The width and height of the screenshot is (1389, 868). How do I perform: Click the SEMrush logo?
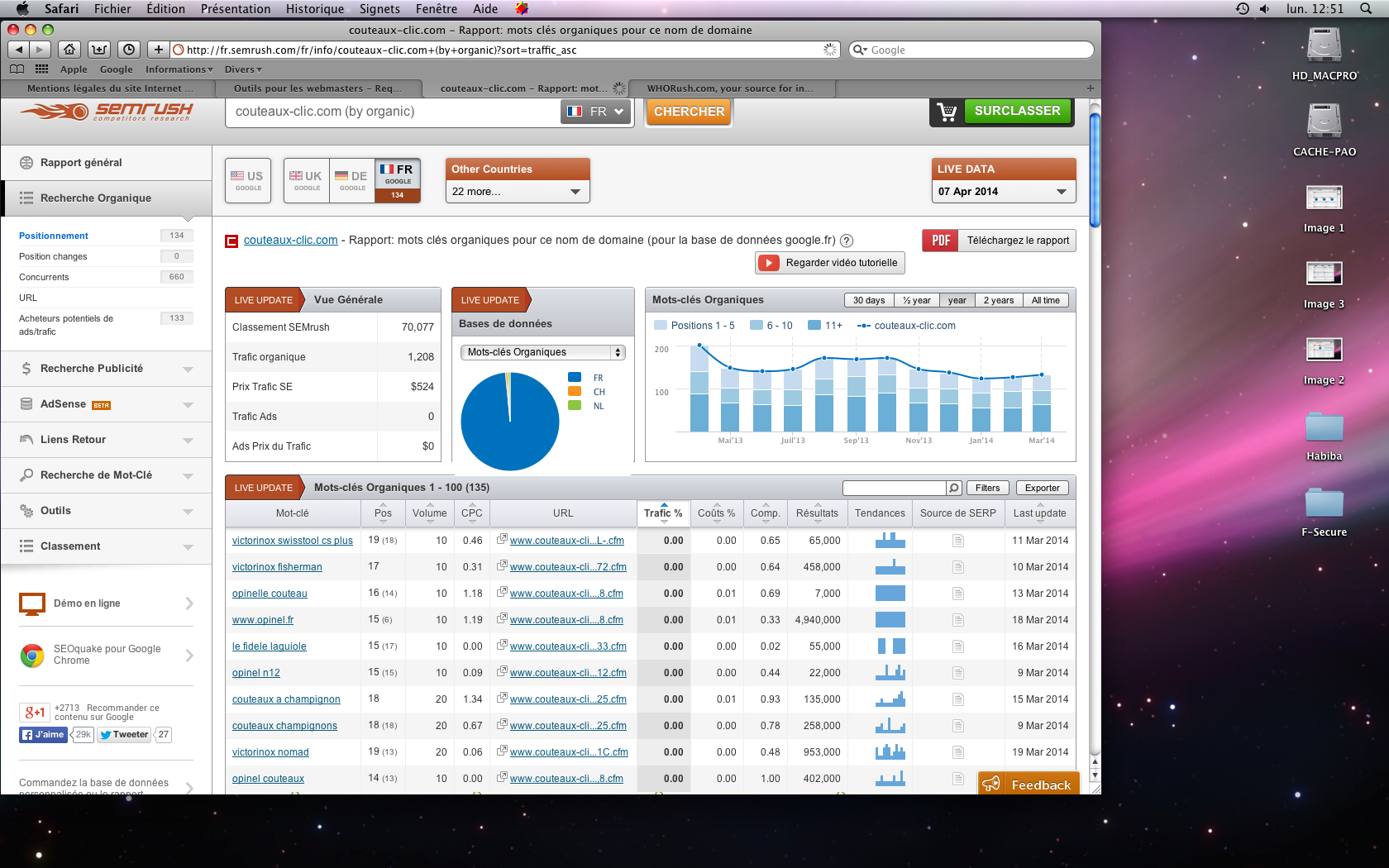[107, 112]
